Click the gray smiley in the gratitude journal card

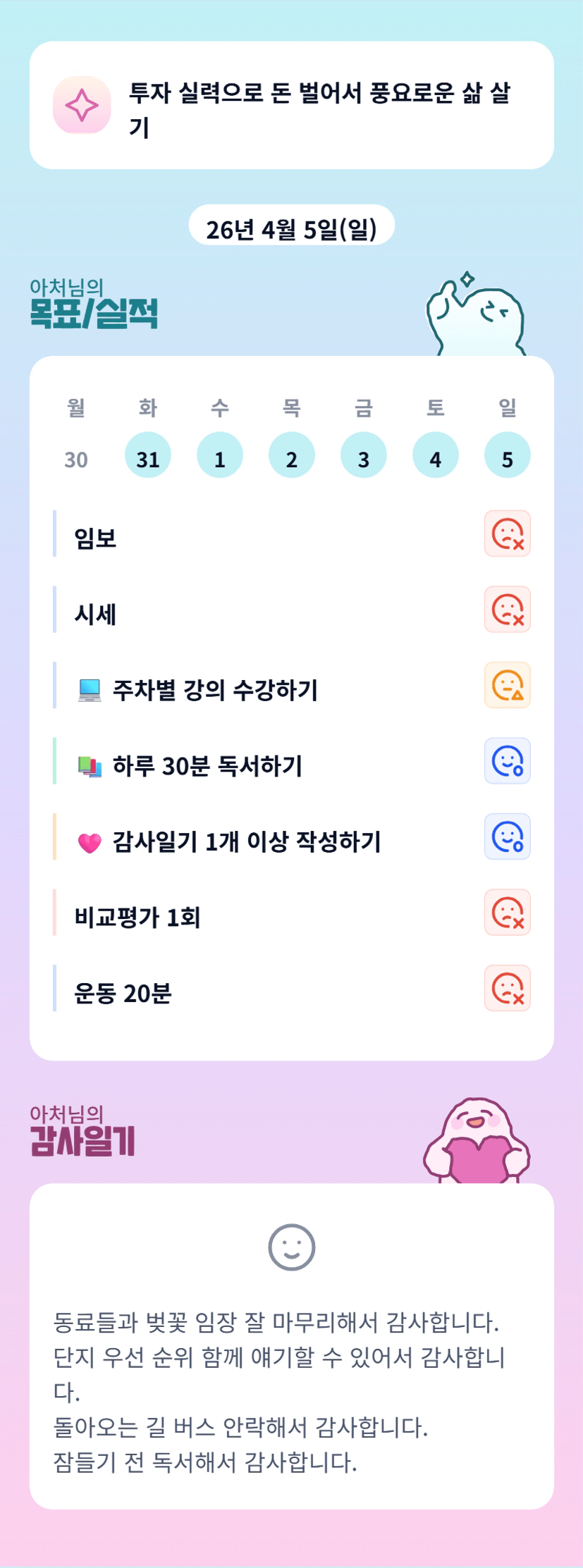pos(291,1247)
